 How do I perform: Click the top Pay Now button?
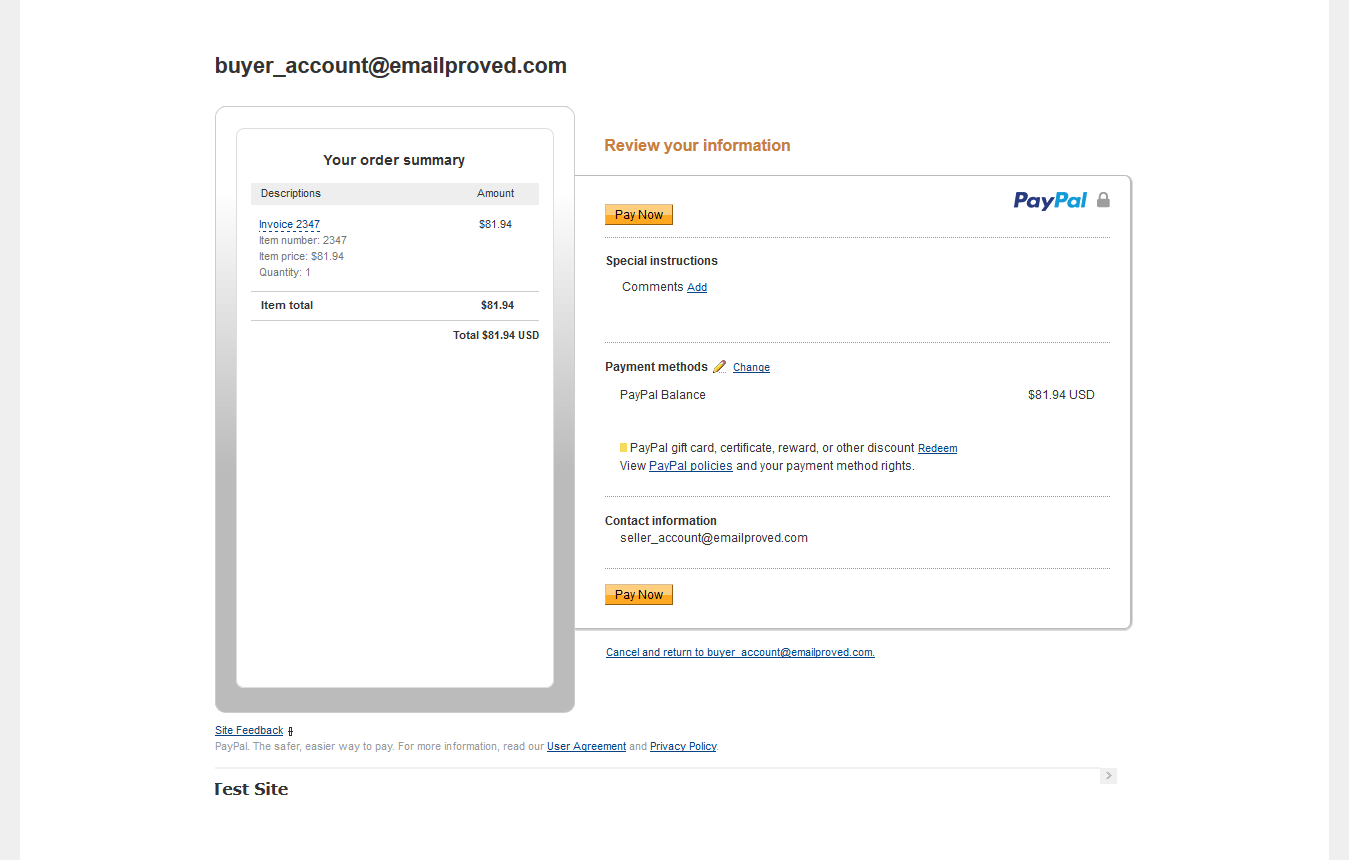(639, 215)
